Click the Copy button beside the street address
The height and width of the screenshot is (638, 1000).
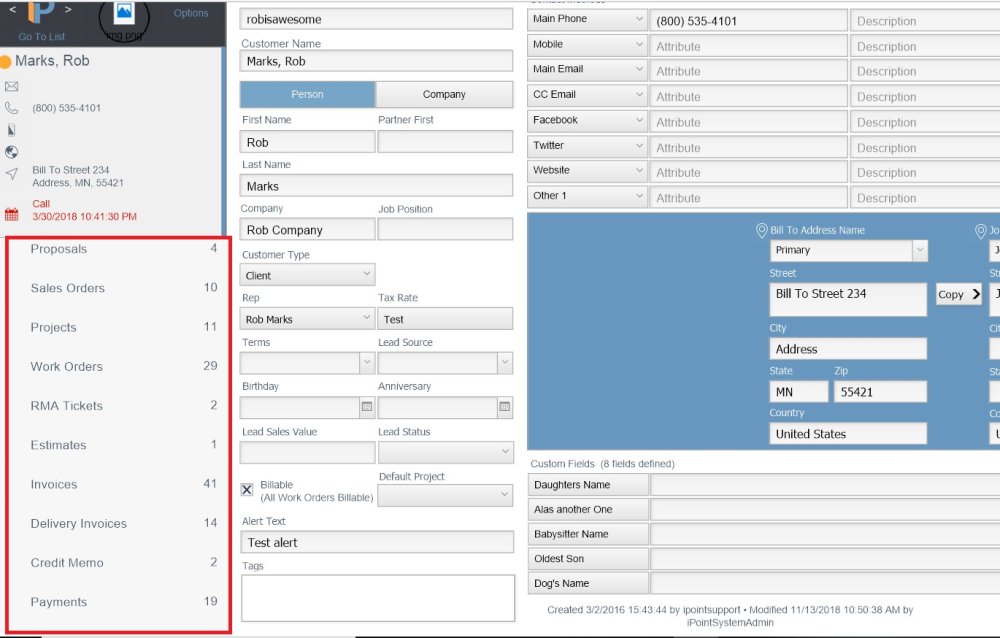point(958,294)
